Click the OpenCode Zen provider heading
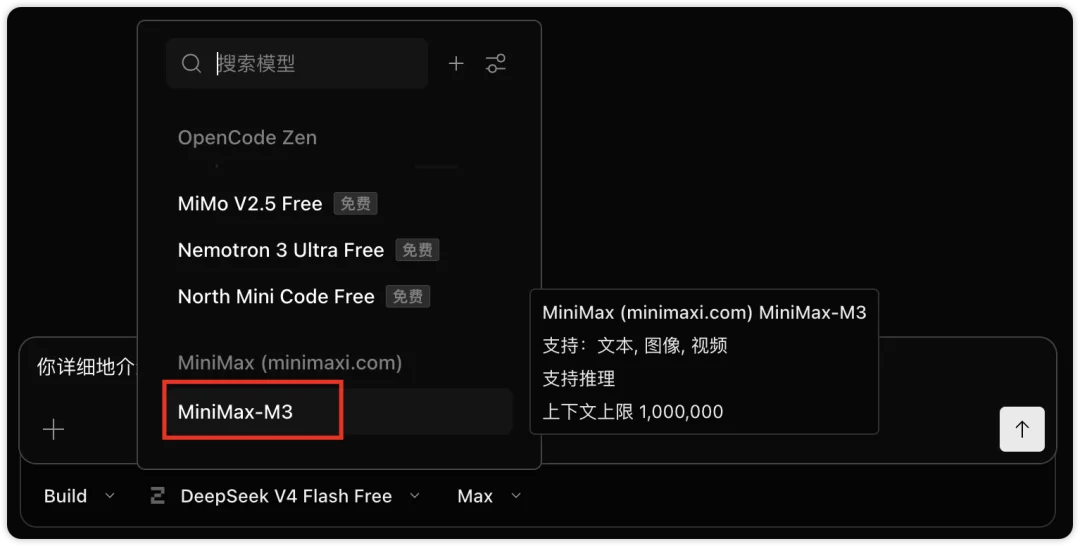The width and height of the screenshot is (1080, 546). (247, 138)
